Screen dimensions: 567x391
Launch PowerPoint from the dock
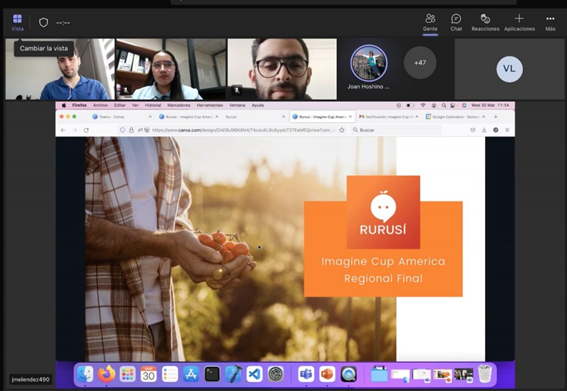[x=327, y=374]
